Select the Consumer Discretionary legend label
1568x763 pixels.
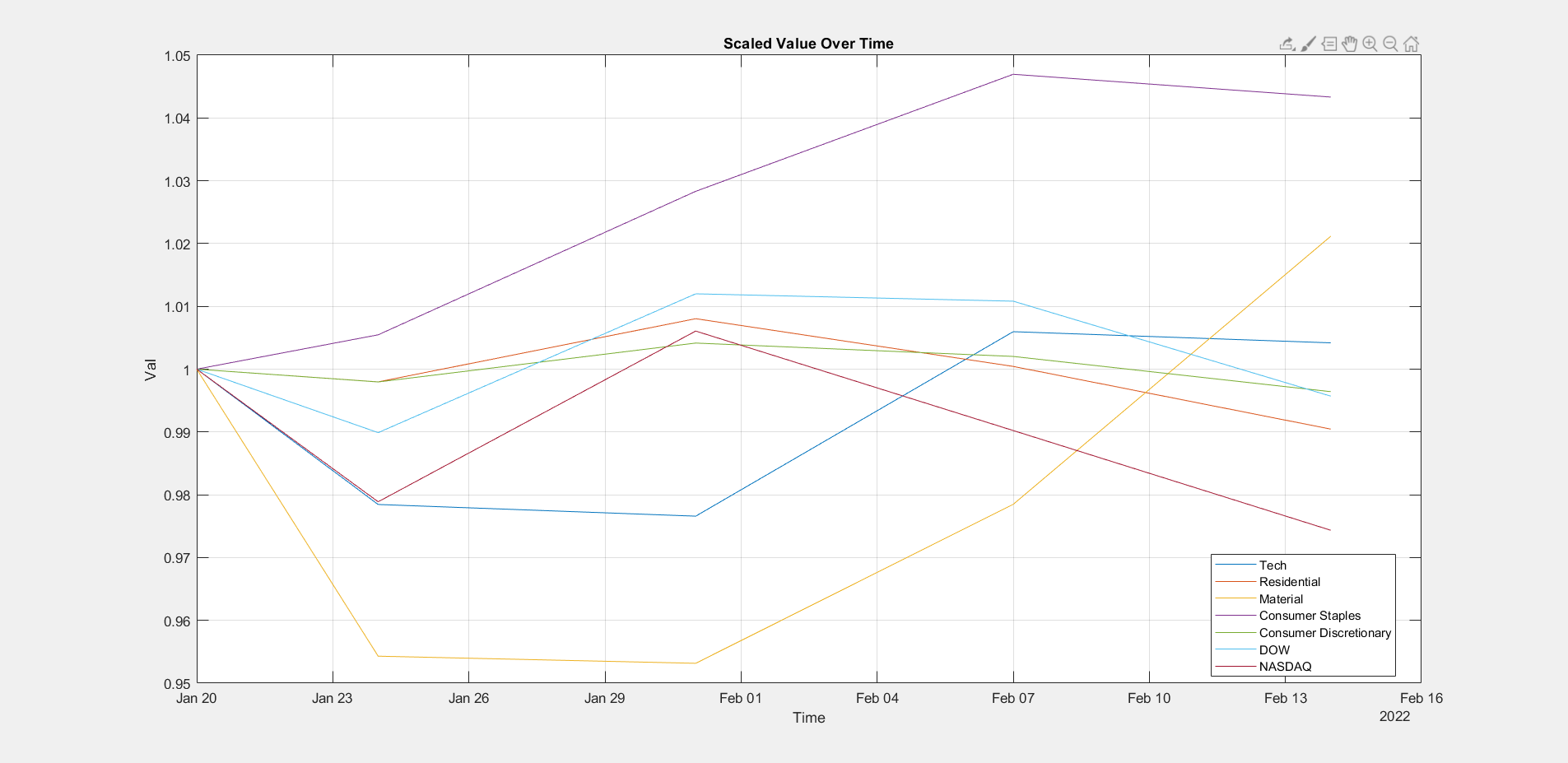coord(1324,633)
